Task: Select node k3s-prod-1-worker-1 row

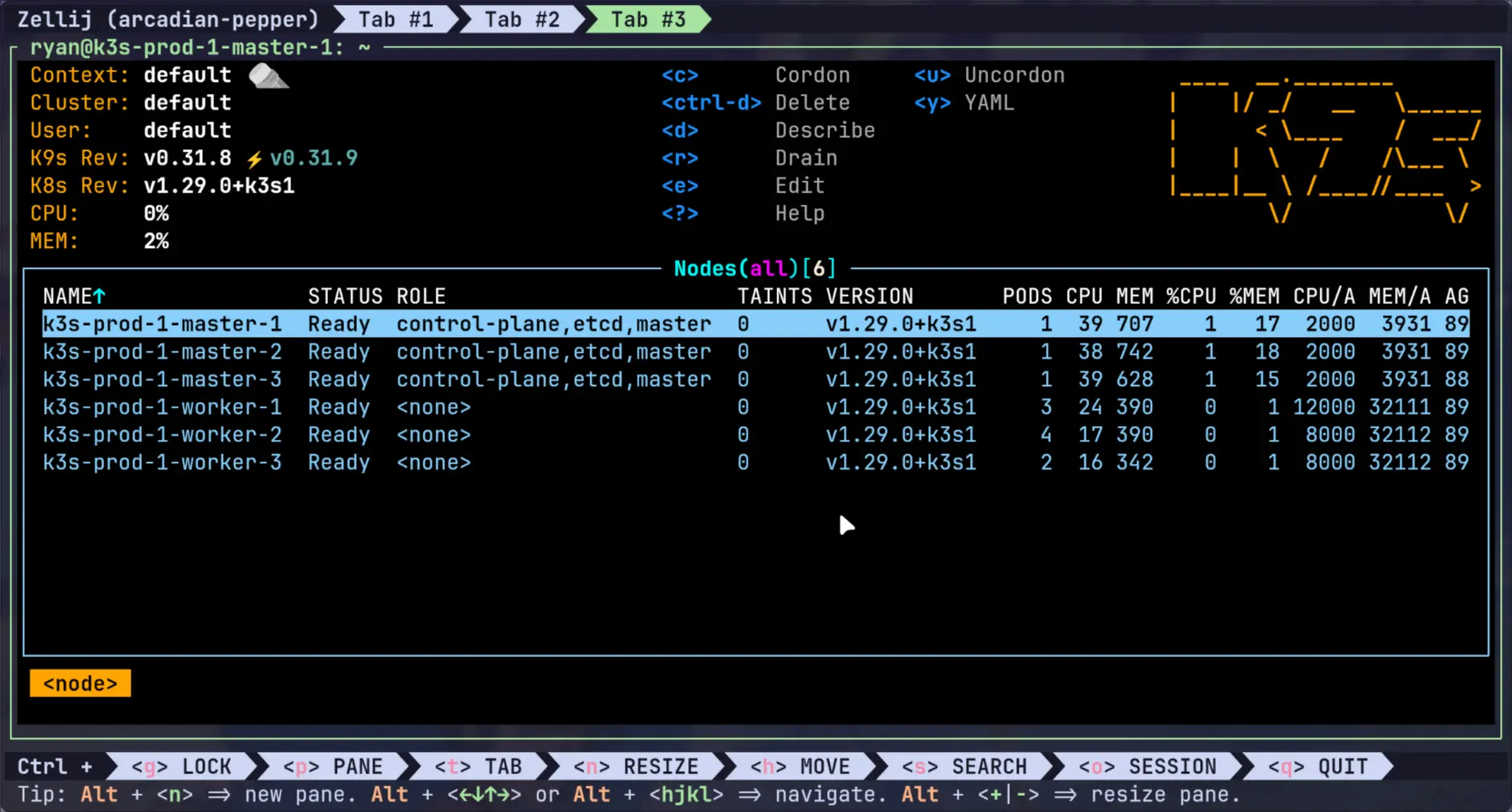Action: [162, 408]
